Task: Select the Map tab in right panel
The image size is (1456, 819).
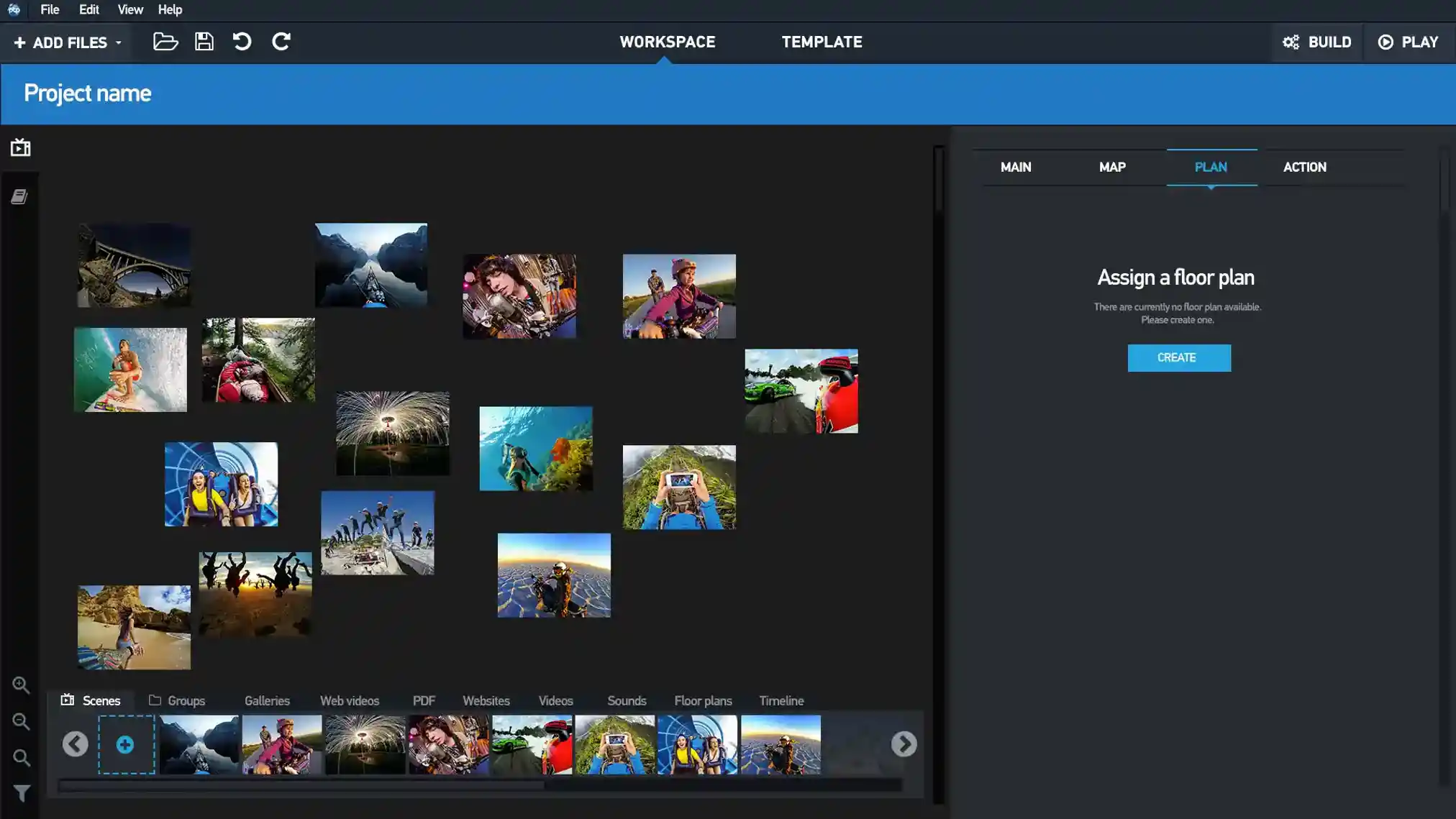Action: pos(1112,168)
